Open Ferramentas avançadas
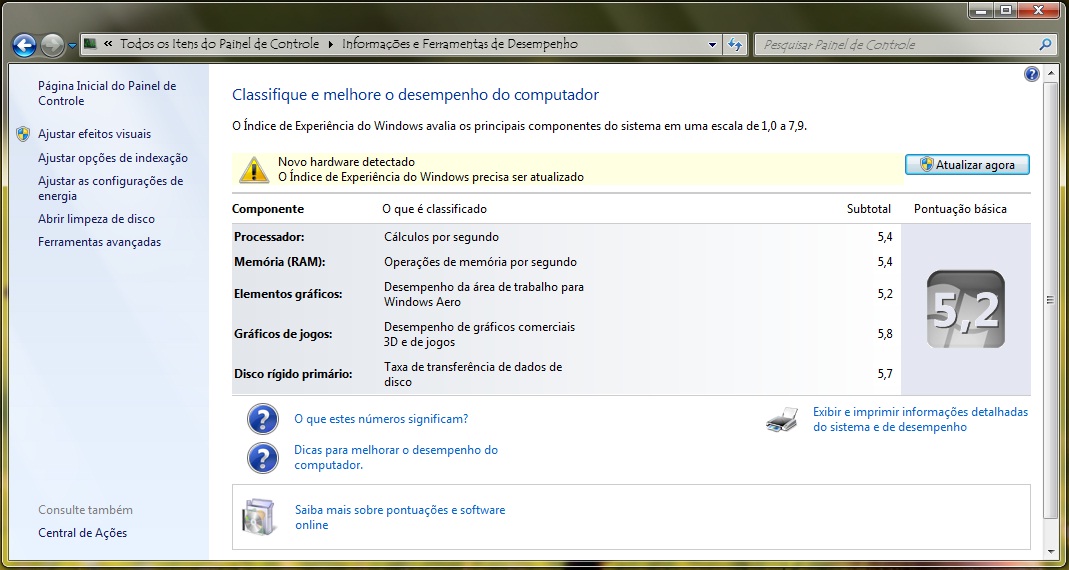 (100, 242)
